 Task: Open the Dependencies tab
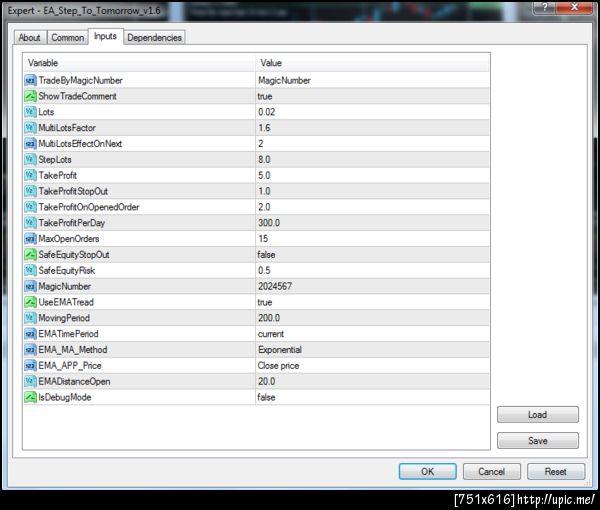pos(155,37)
